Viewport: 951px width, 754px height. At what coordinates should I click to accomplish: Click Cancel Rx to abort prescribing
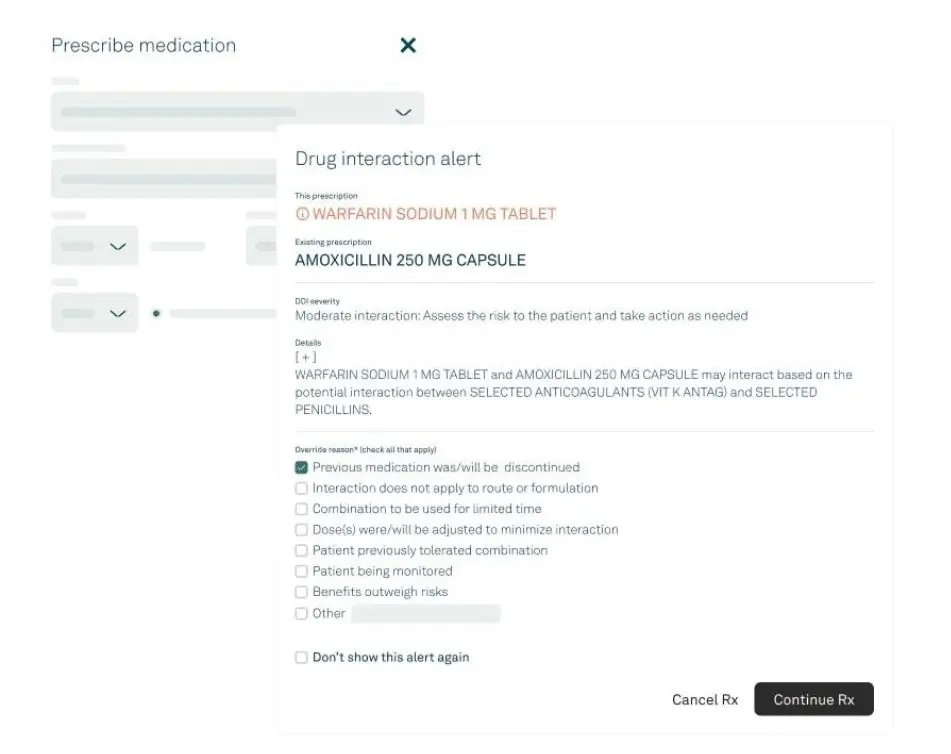pyautogui.click(x=704, y=699)
